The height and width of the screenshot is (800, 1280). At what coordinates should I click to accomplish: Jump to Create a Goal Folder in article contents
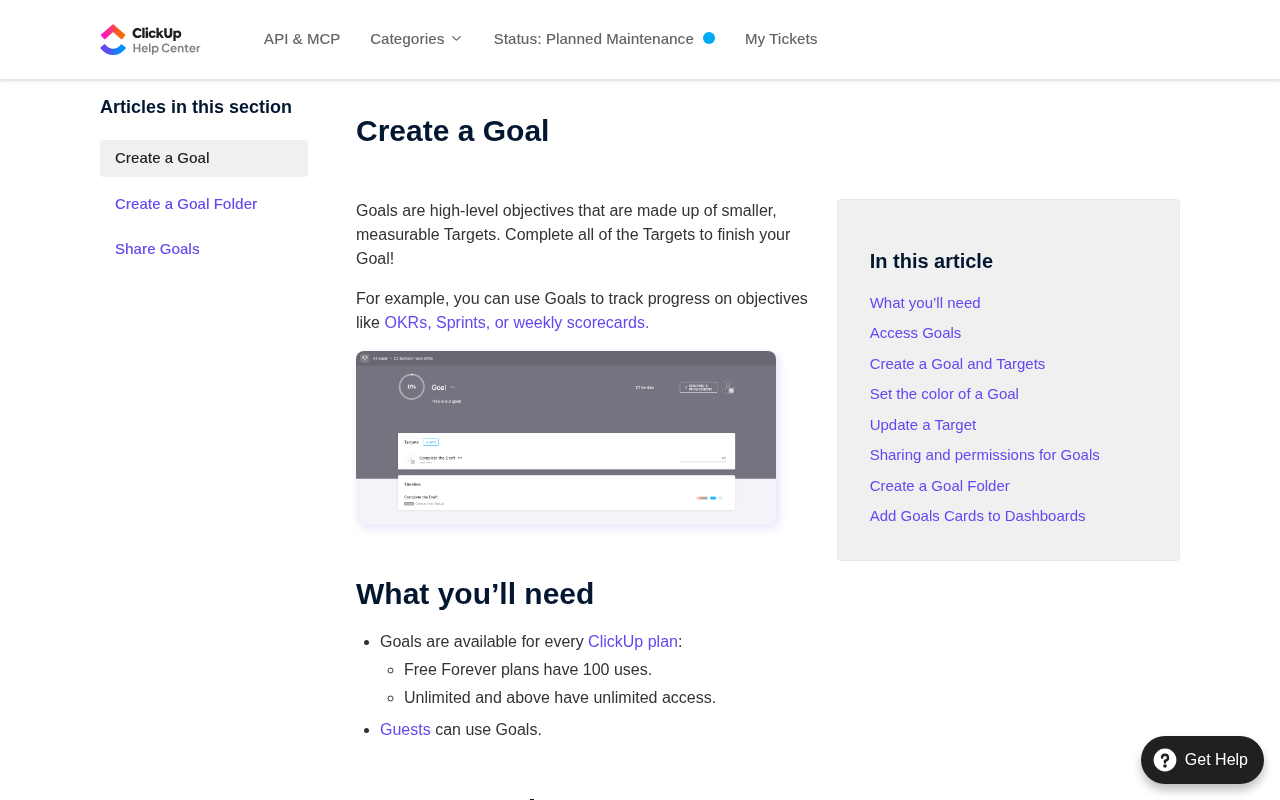point(940,486)
